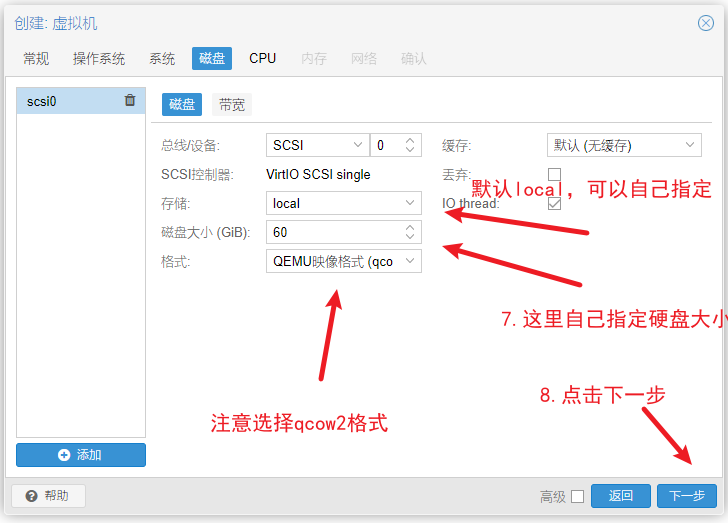
Task: Click 下一步 to proceed
Action: click(x=686, y=496)
